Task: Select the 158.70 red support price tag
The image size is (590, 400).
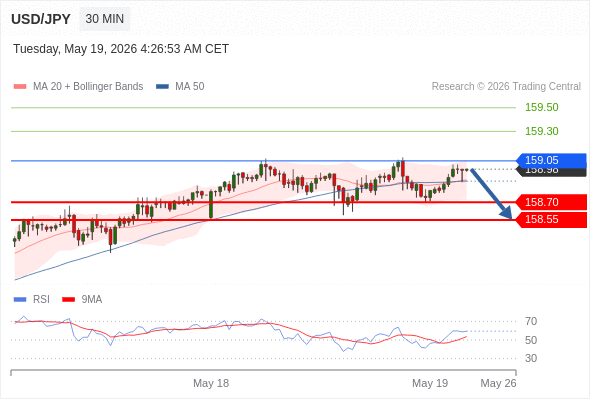Action: (x=551, y=202)
